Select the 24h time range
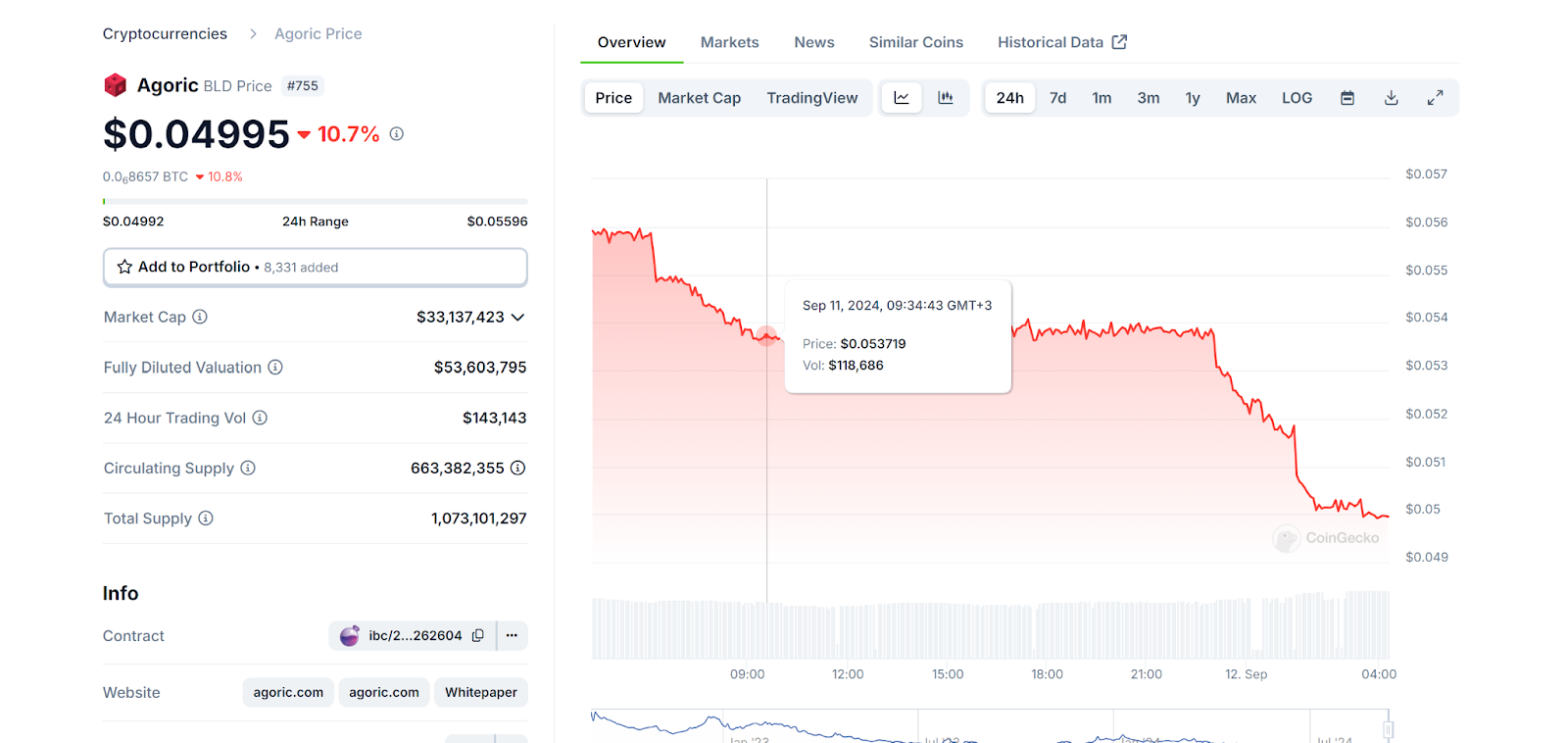 1009,98
